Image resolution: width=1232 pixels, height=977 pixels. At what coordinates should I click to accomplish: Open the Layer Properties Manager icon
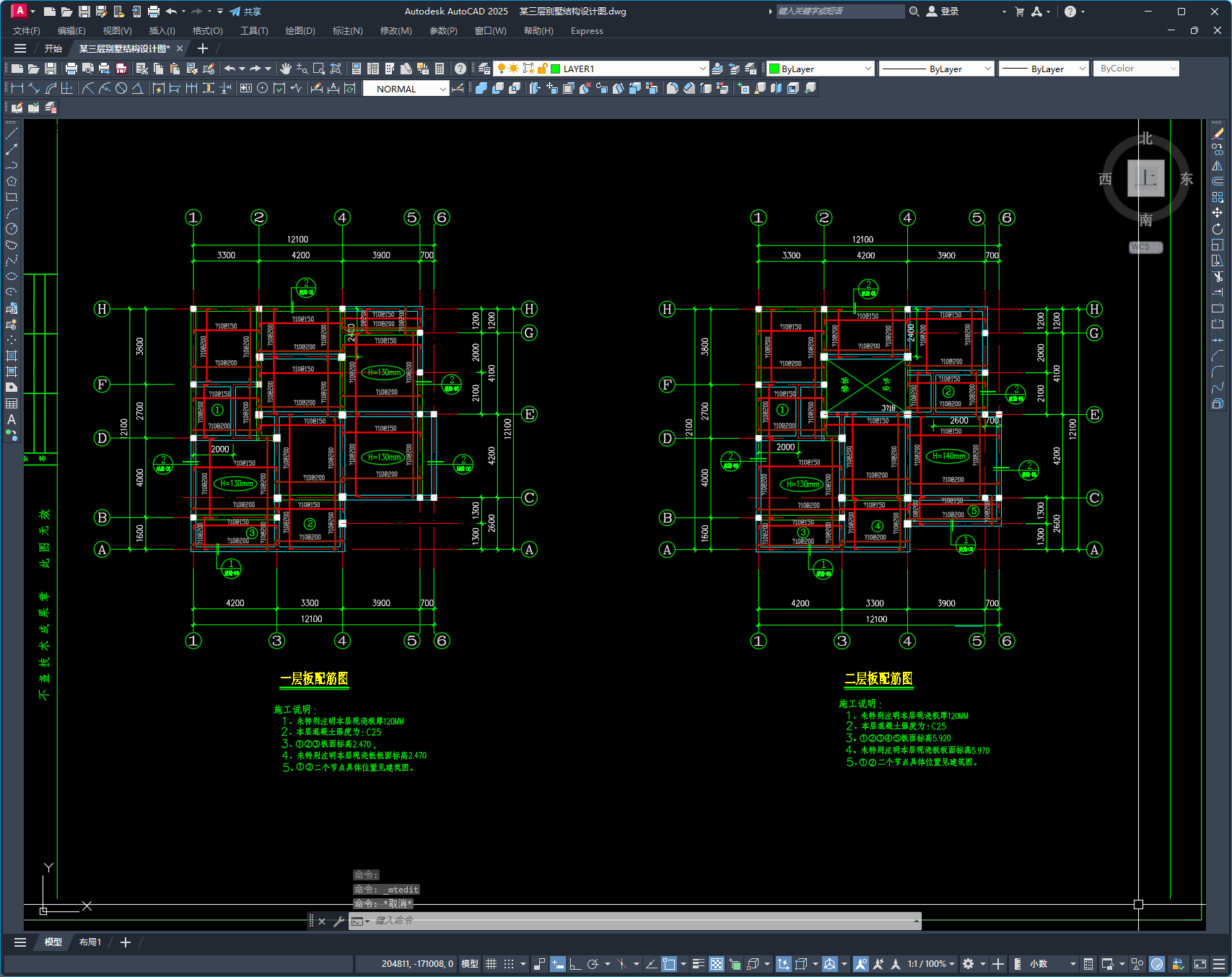[x=484, y=69]
